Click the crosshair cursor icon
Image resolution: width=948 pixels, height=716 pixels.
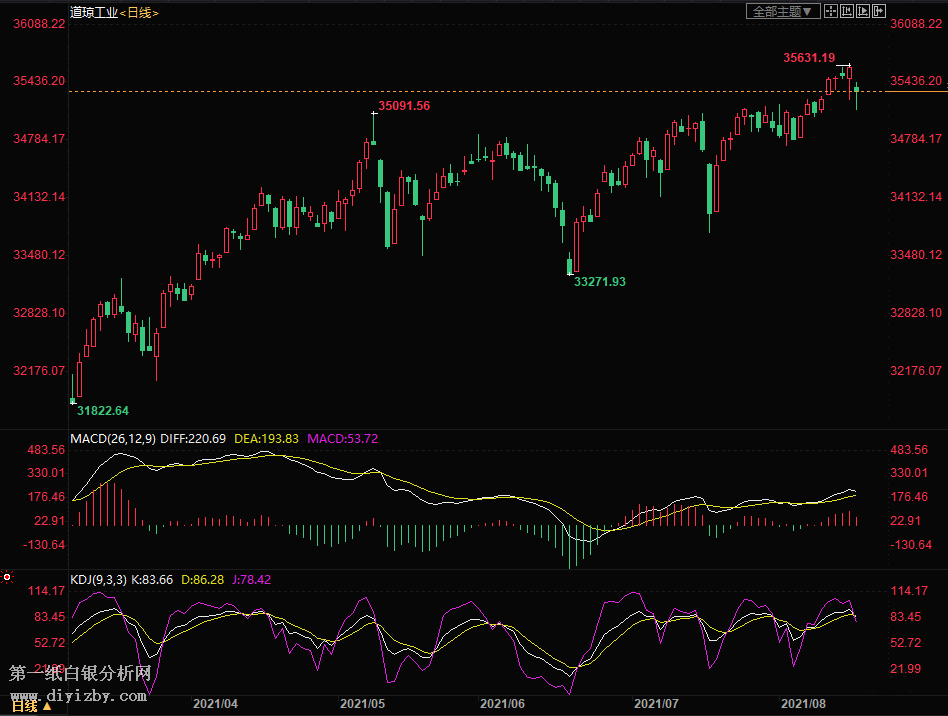831,11
